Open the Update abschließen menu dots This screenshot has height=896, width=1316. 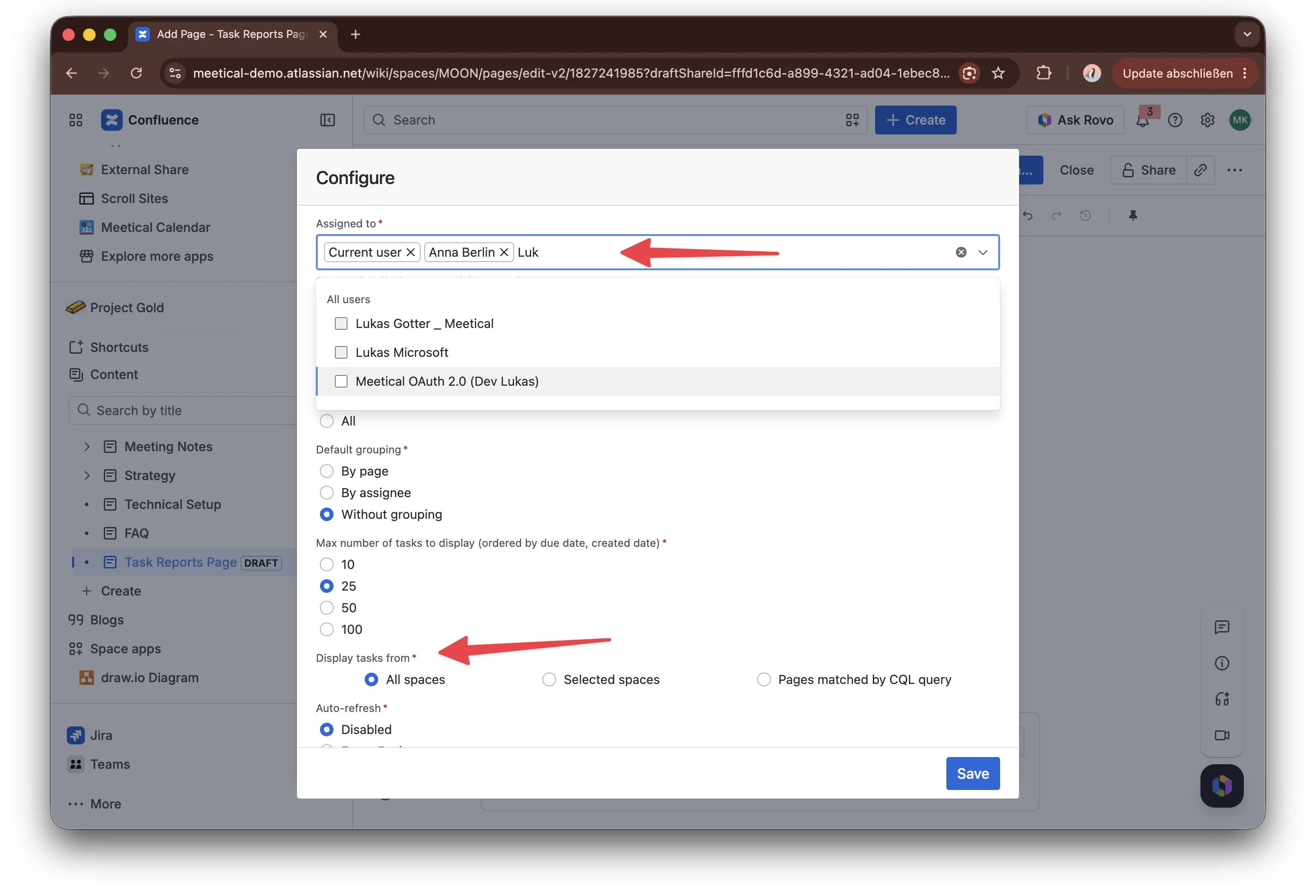(x=1245, y=73)
